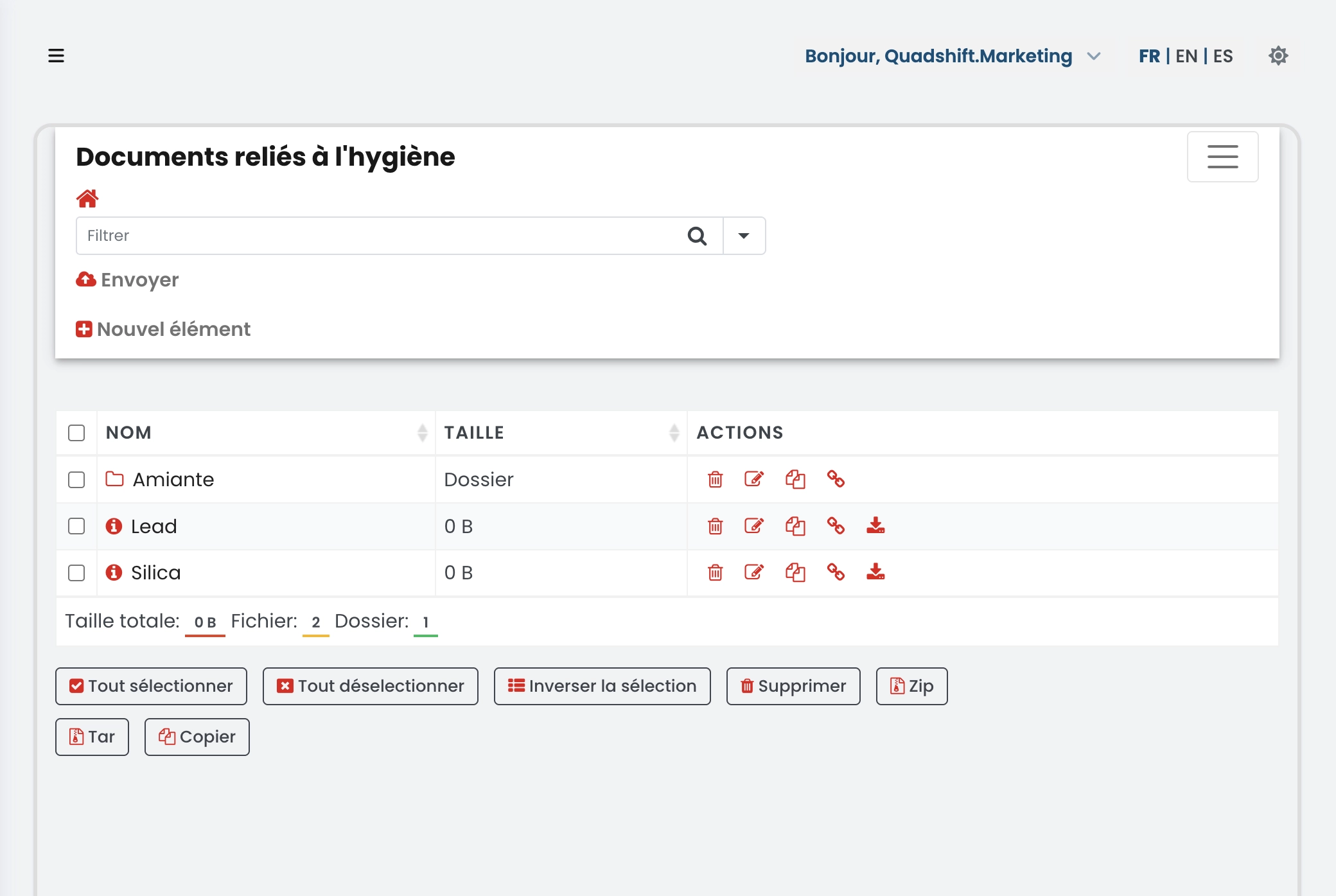The width and height of the screenshot is (1336, 896).
Task: Download the Silica file
Action: tap(875, 572)
